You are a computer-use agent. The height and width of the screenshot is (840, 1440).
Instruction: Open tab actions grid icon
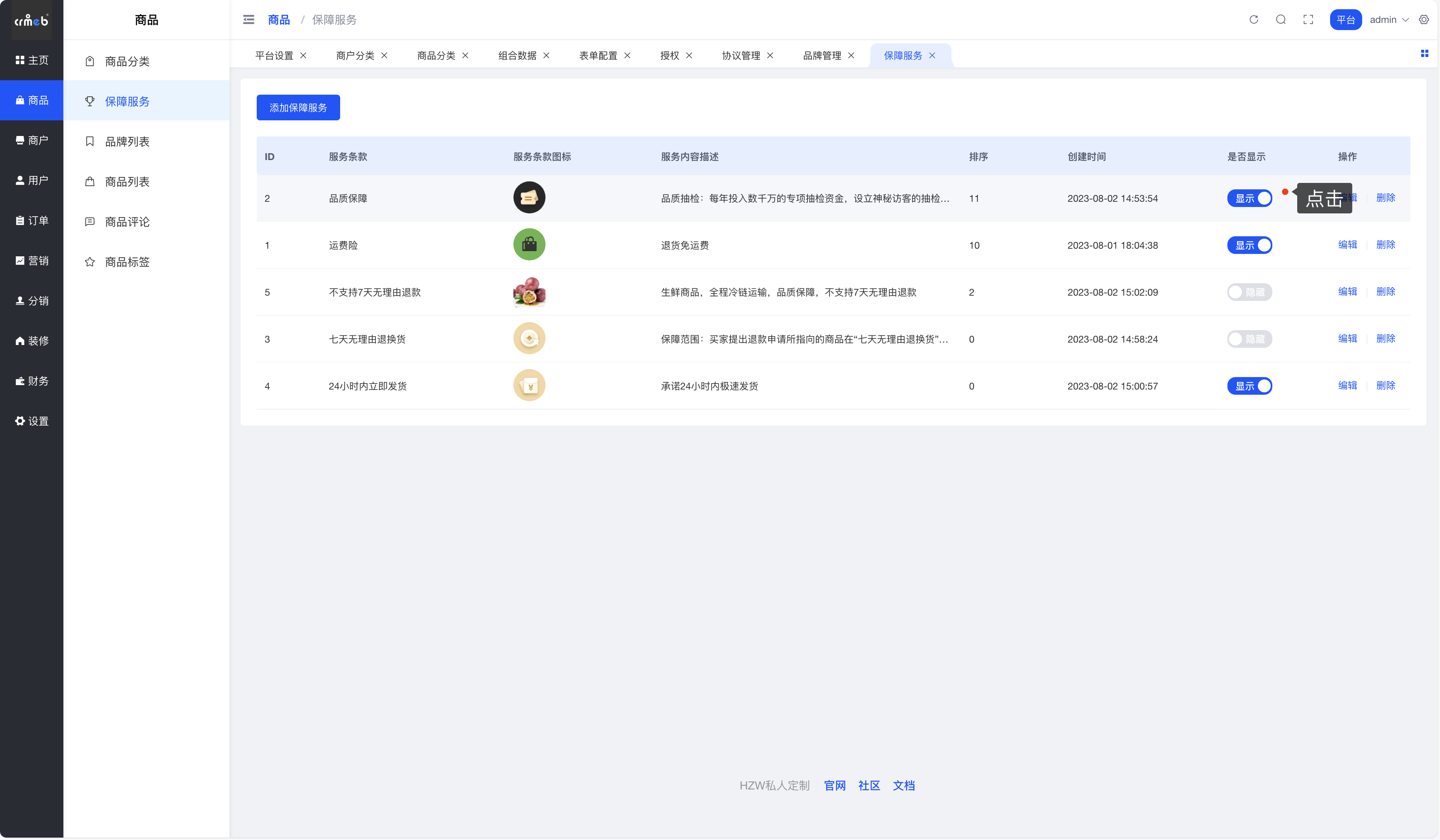1425,54
